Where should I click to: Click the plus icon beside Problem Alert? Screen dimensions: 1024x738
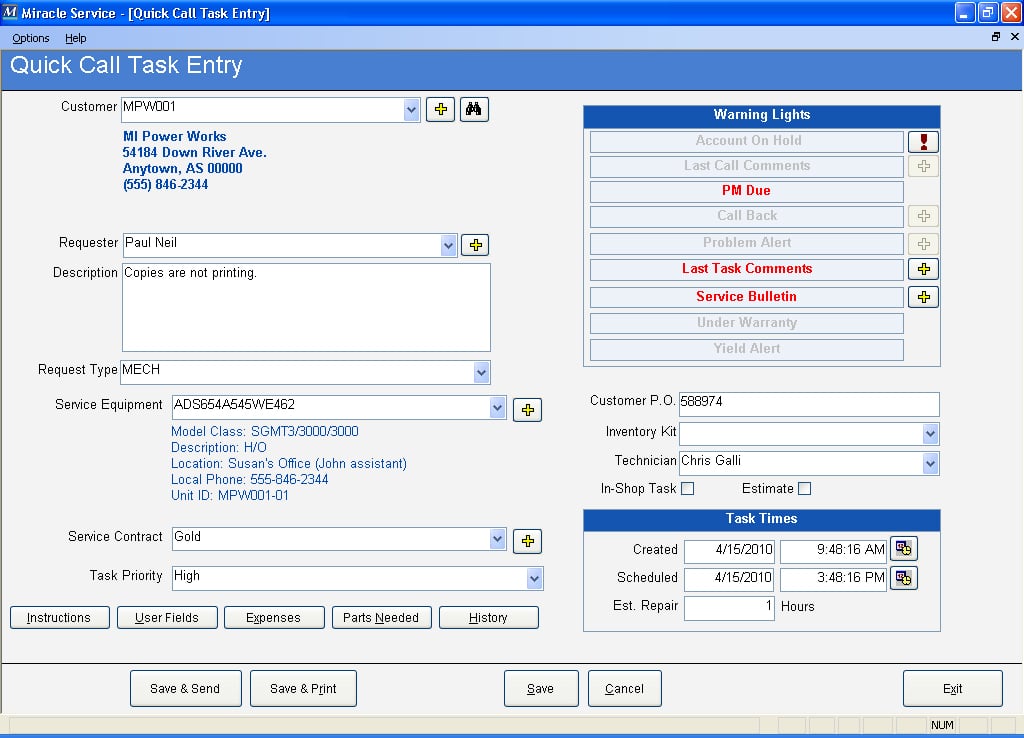pos(923,244)
